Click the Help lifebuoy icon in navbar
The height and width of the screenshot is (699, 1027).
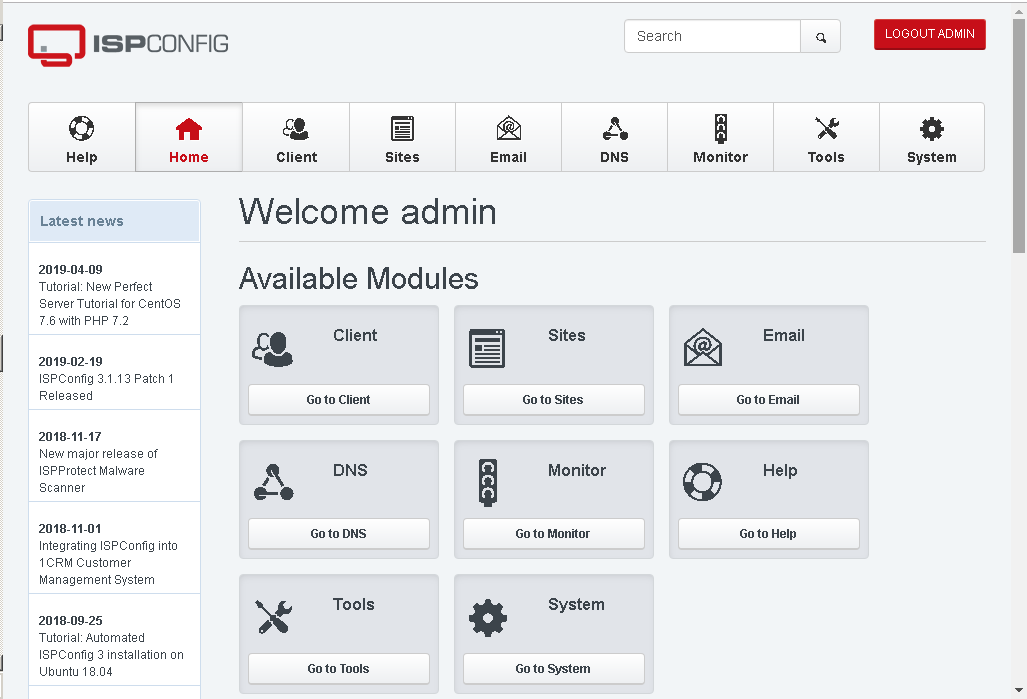point(82,128)
